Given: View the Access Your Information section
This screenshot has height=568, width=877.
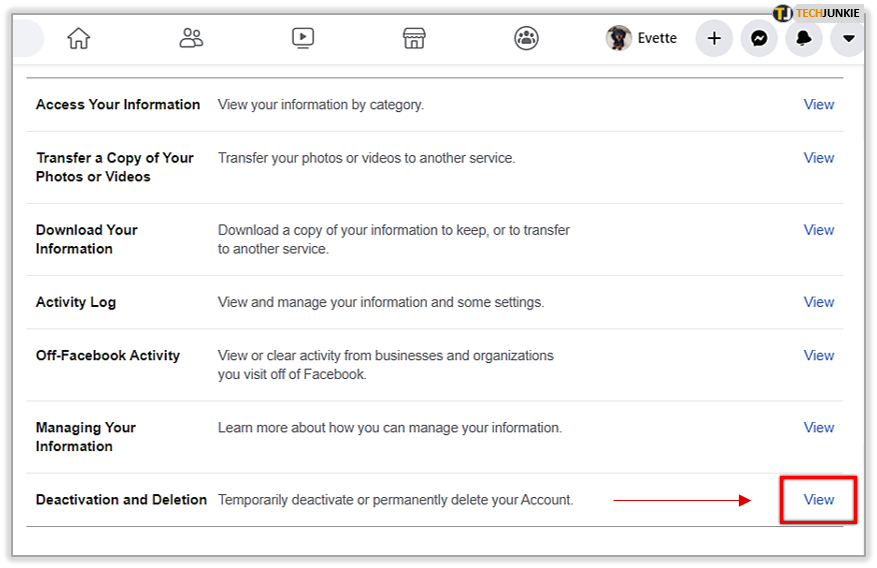Looking at the screenshot, I should pos(818,104).
